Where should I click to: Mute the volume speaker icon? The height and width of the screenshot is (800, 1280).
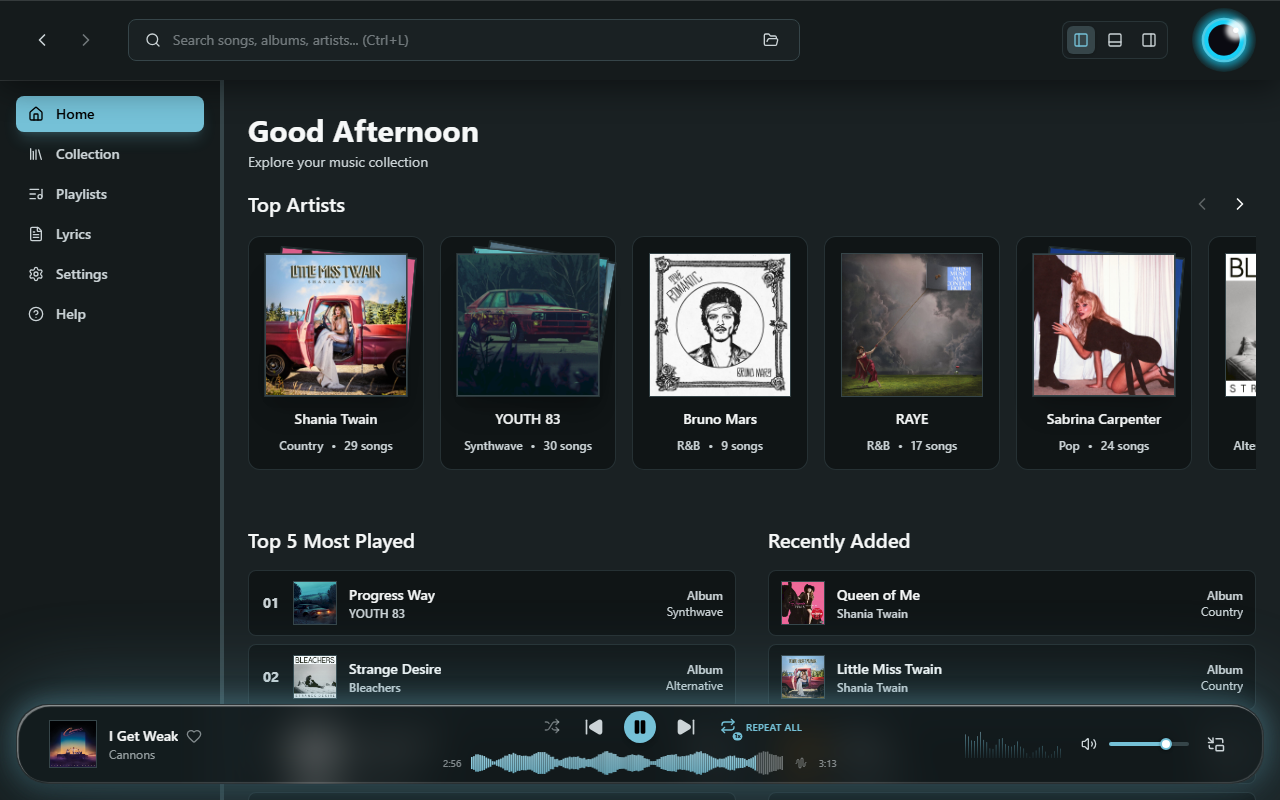click(x=1089, y=744)
